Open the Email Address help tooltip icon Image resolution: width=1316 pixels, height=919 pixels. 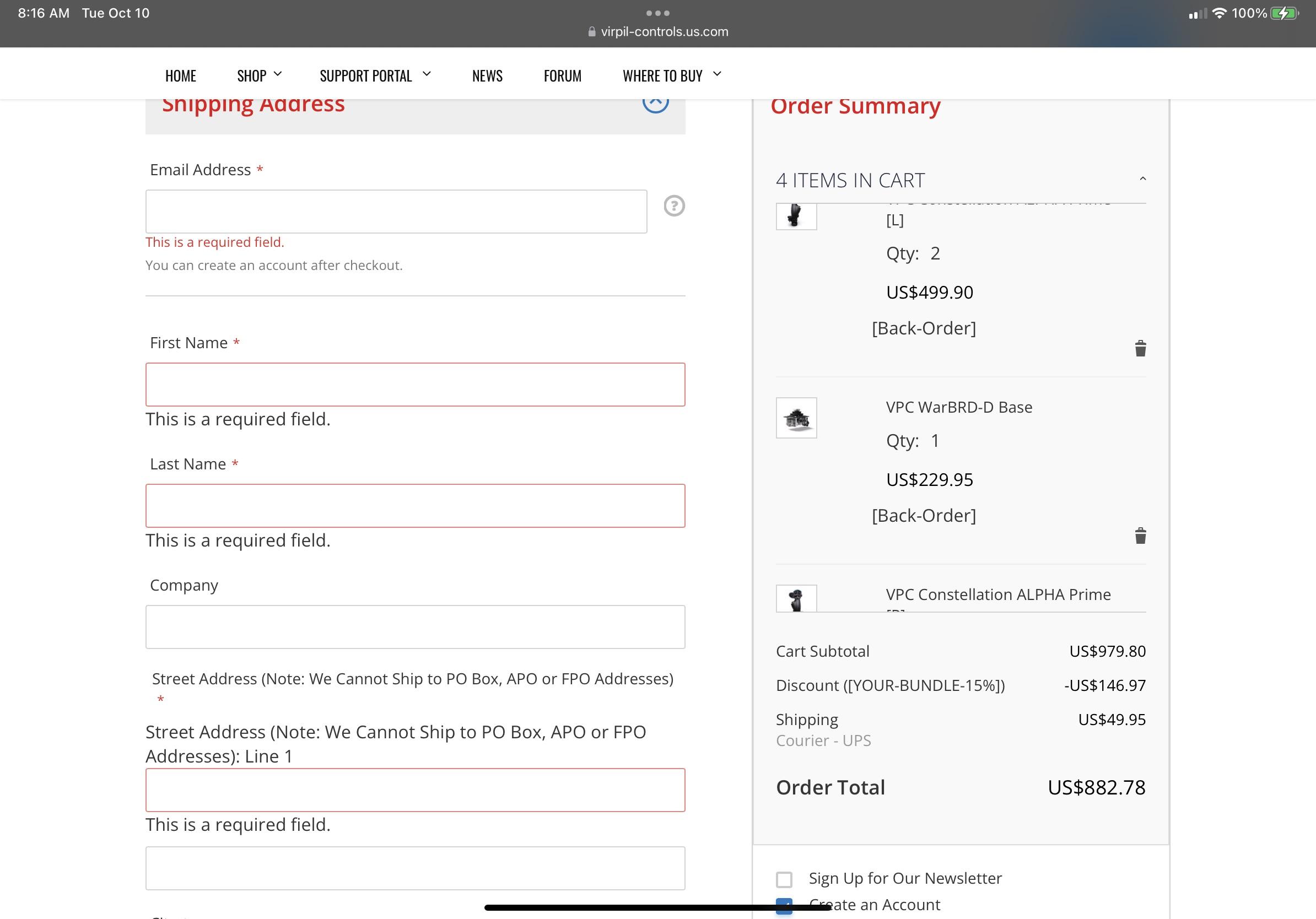[674, 207]
